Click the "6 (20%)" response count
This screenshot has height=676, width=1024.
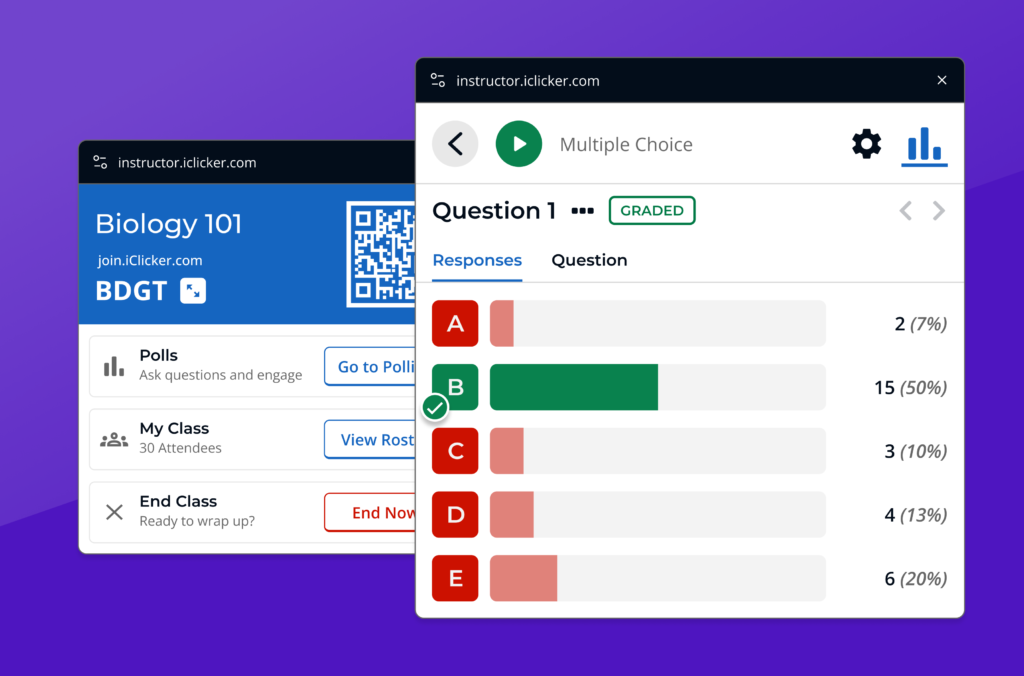[916, 579]
